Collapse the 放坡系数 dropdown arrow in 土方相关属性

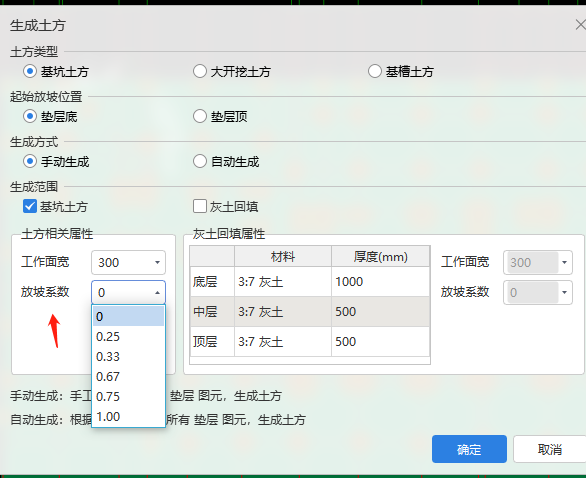pyautogui.click(x=157, y=292)
